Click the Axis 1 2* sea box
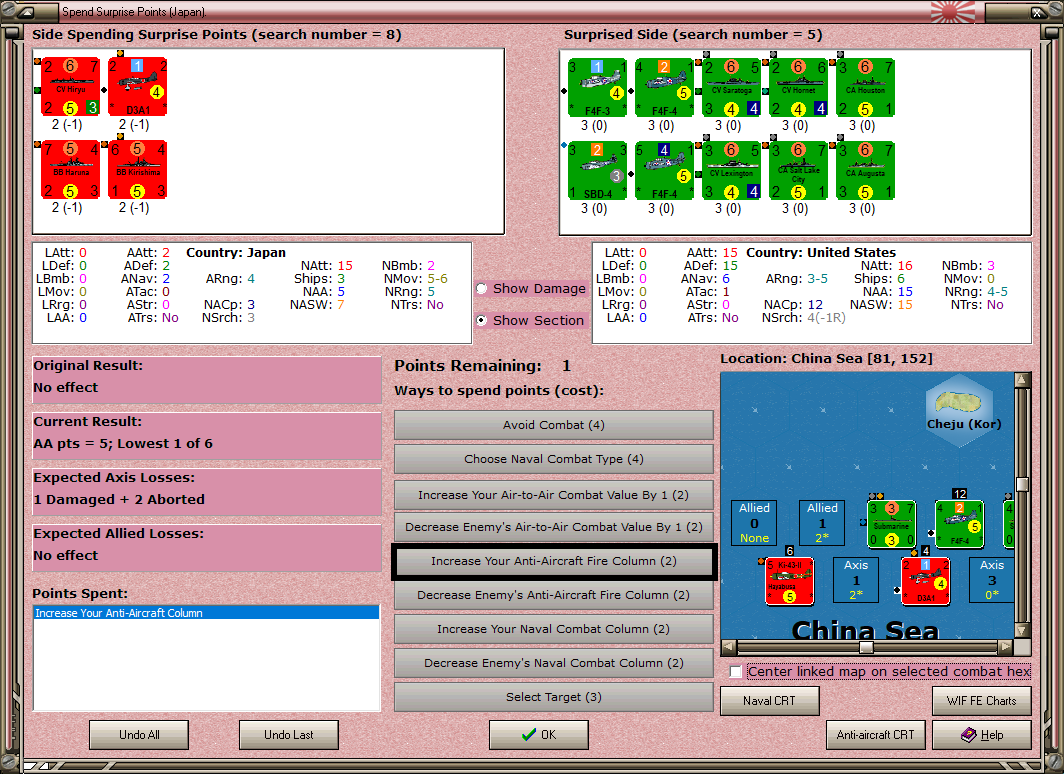This screenshot has width=1064, height=774. point(856,580)
